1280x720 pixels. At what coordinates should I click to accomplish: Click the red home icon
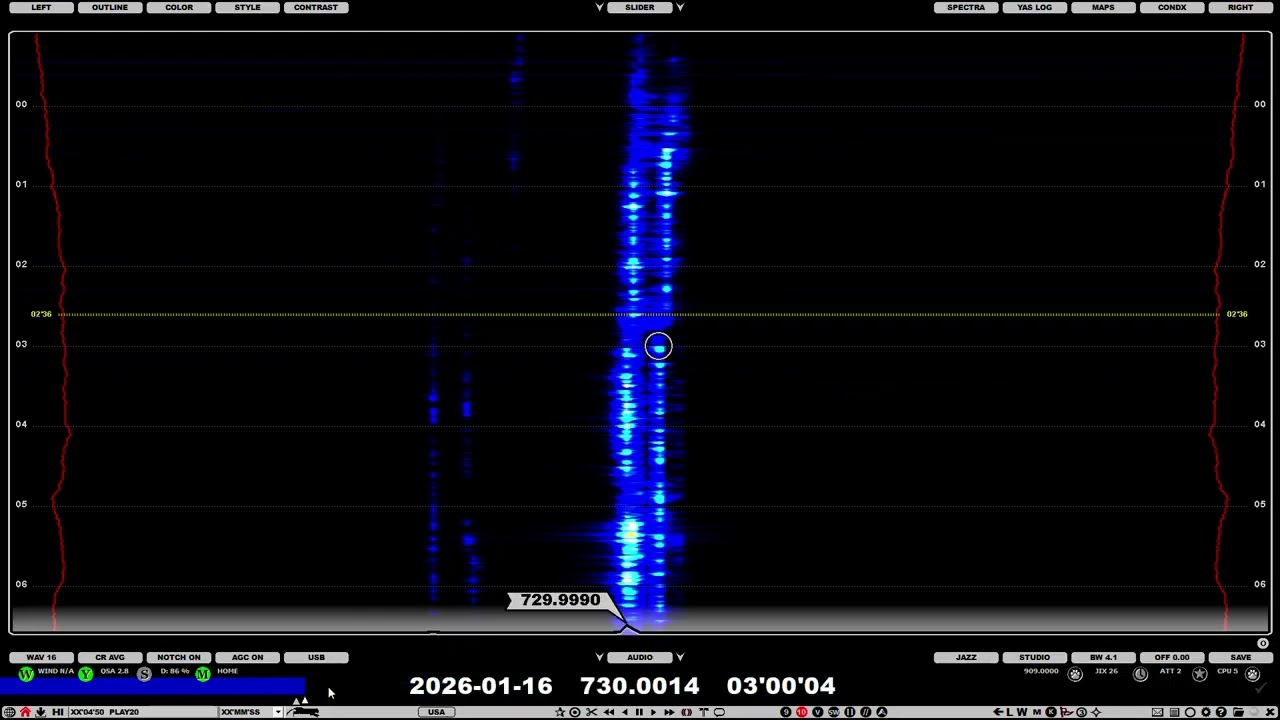(25, 712)
